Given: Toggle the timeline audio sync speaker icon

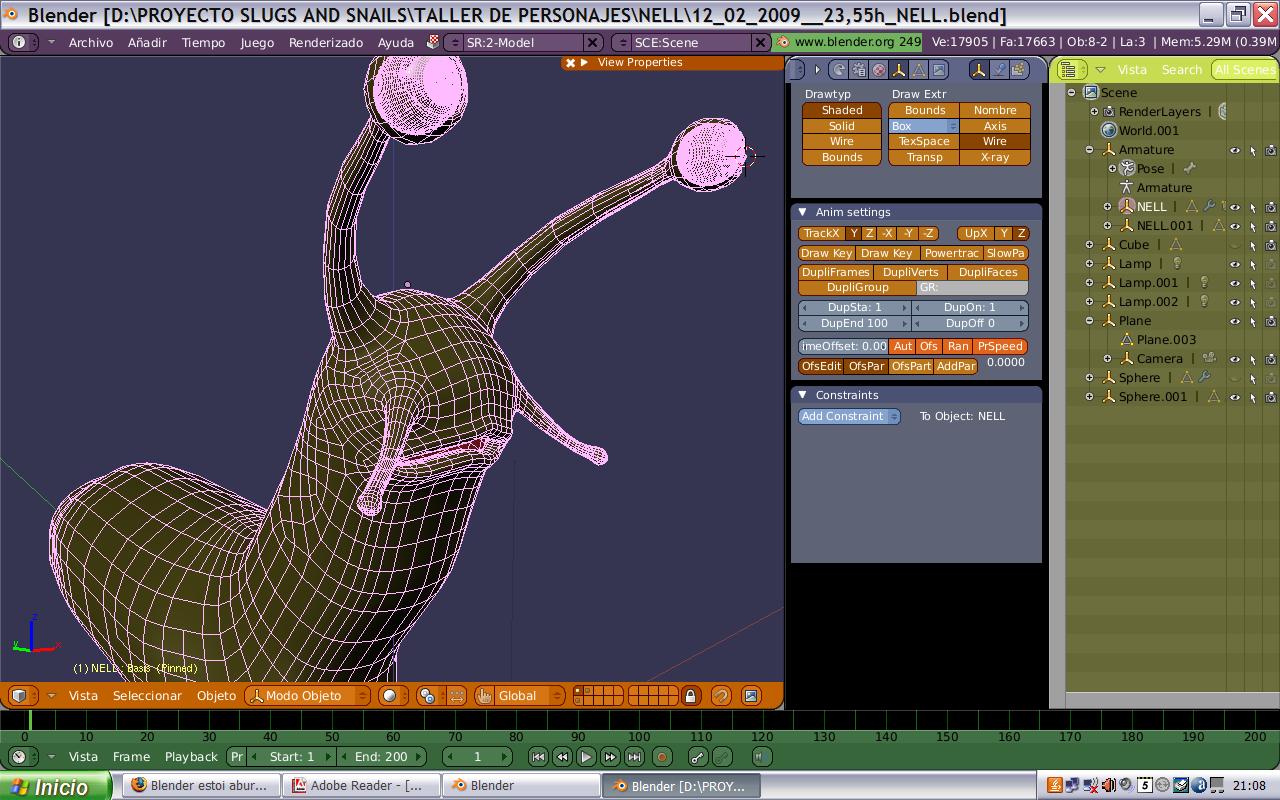Looking at the screenshot, I should (x=762, y=757).
